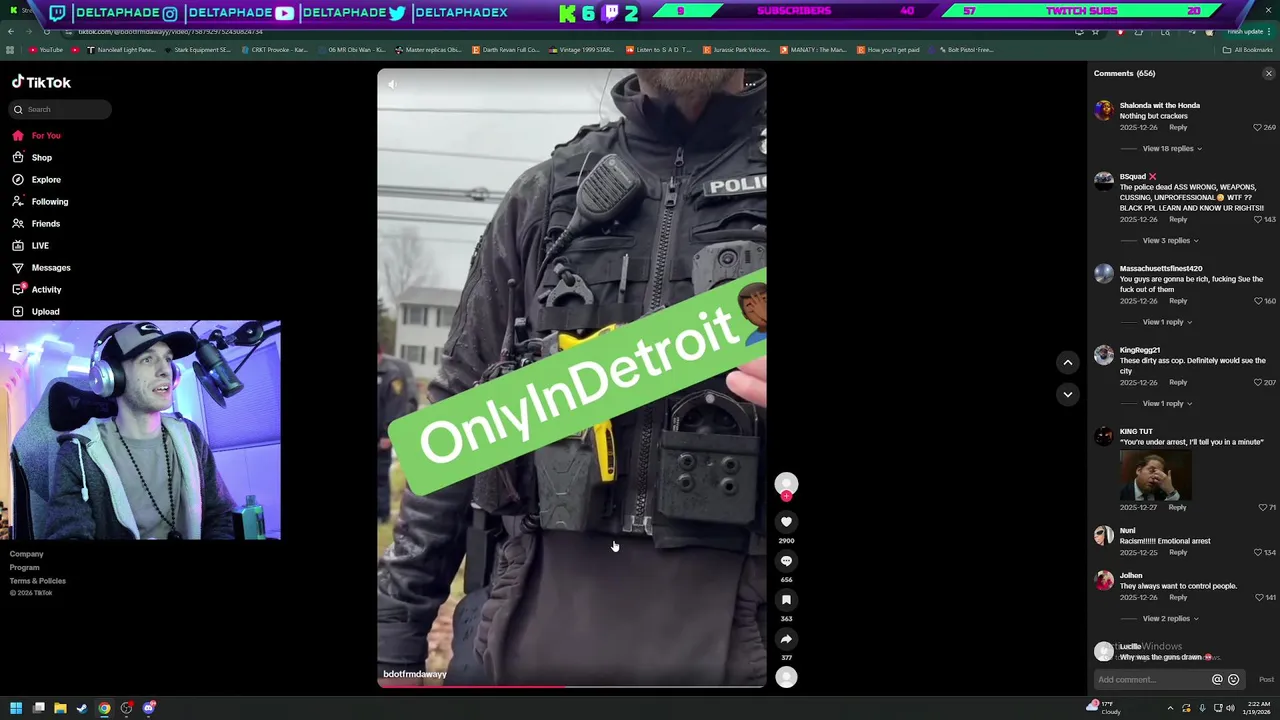The image size is (1280, 720).
Task: Go to next video with down arrow
Action: (1067, 394)
